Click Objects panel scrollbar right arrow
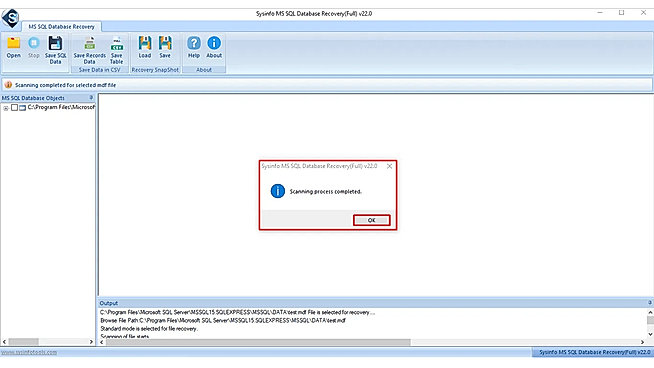The height and width of the screenshot is (368, 654). [x=91, y=342]
